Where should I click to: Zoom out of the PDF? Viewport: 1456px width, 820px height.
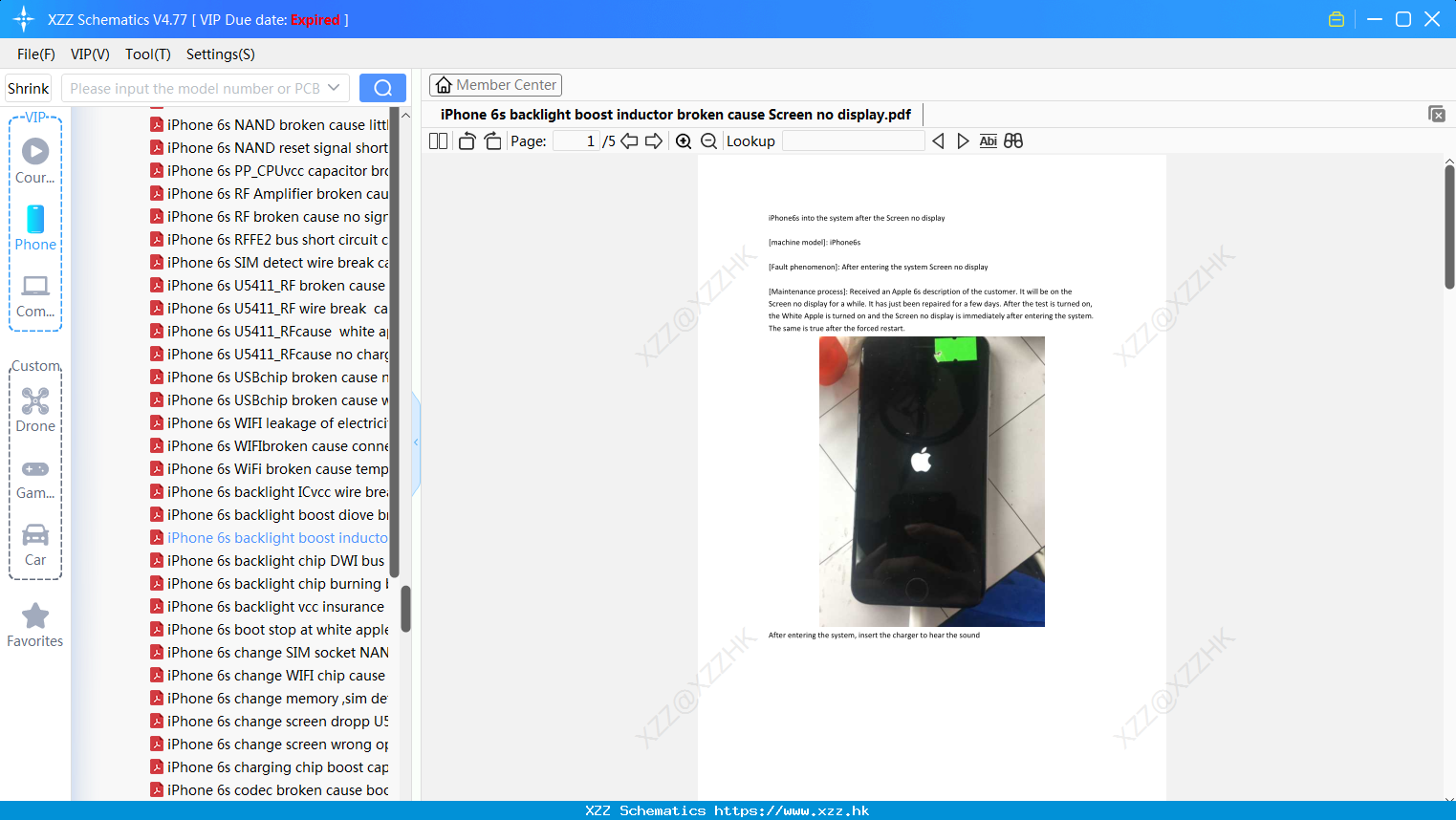[708, 141]
